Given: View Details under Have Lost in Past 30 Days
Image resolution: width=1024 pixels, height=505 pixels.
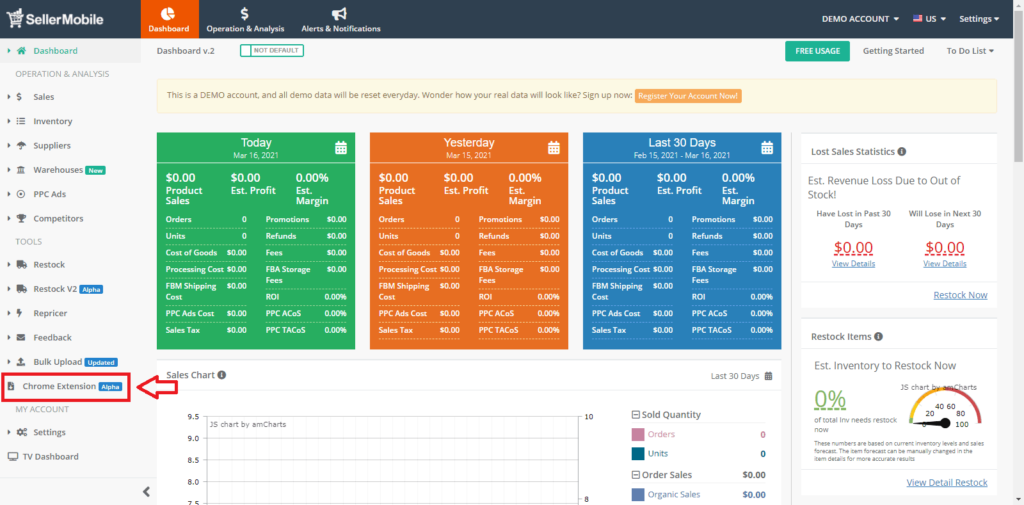Looking at the screenshot, I should click(x=853, y=264).
